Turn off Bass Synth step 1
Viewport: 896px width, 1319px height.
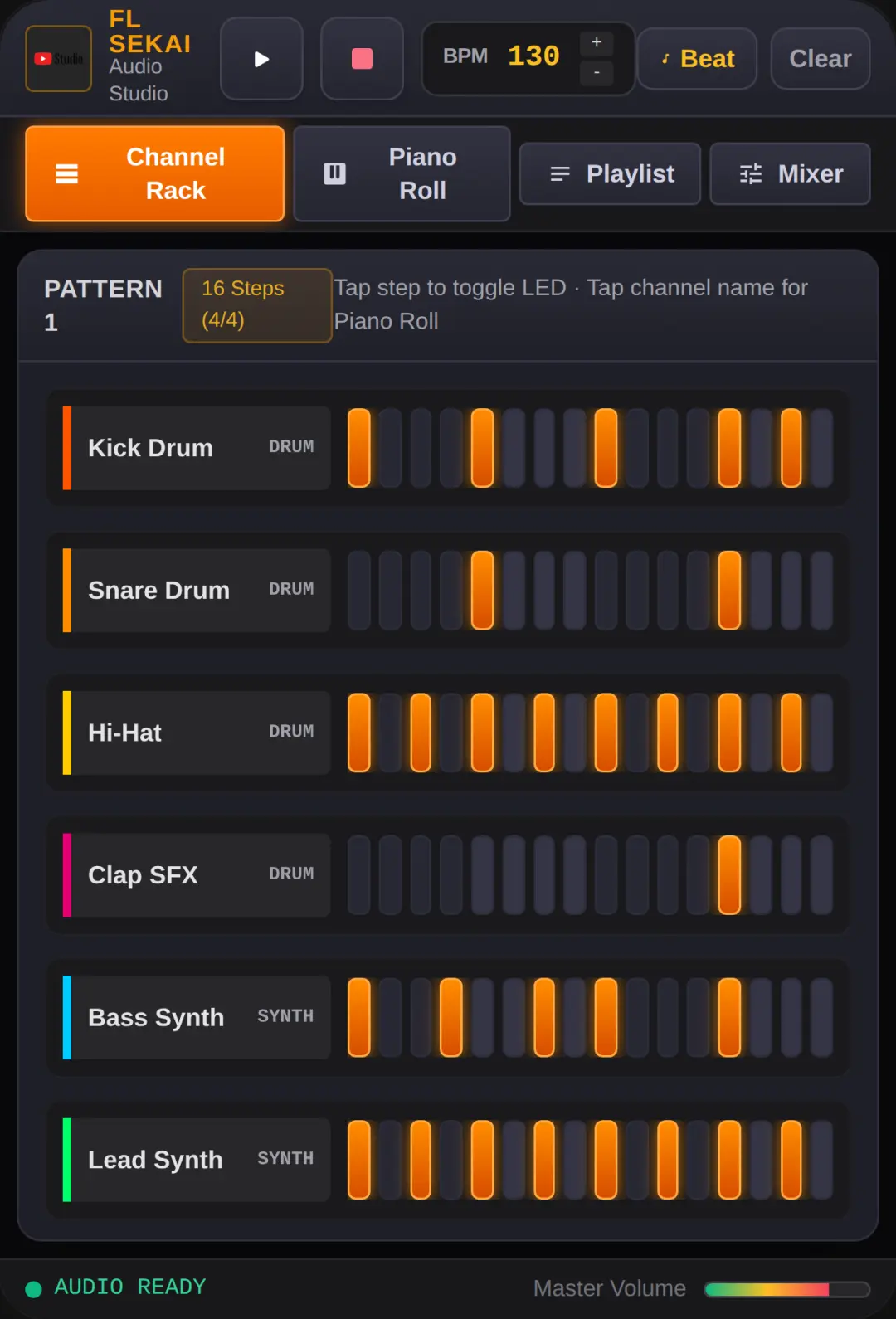click(x=359, y=1017)
